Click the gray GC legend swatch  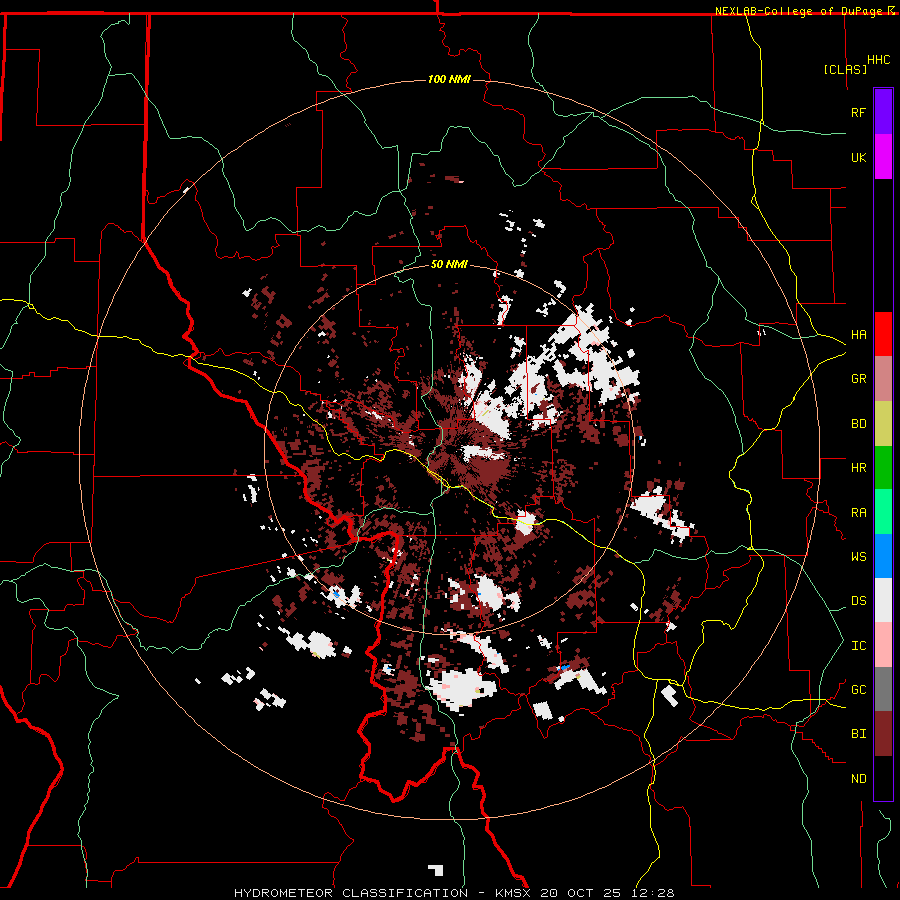click(883, 689)
